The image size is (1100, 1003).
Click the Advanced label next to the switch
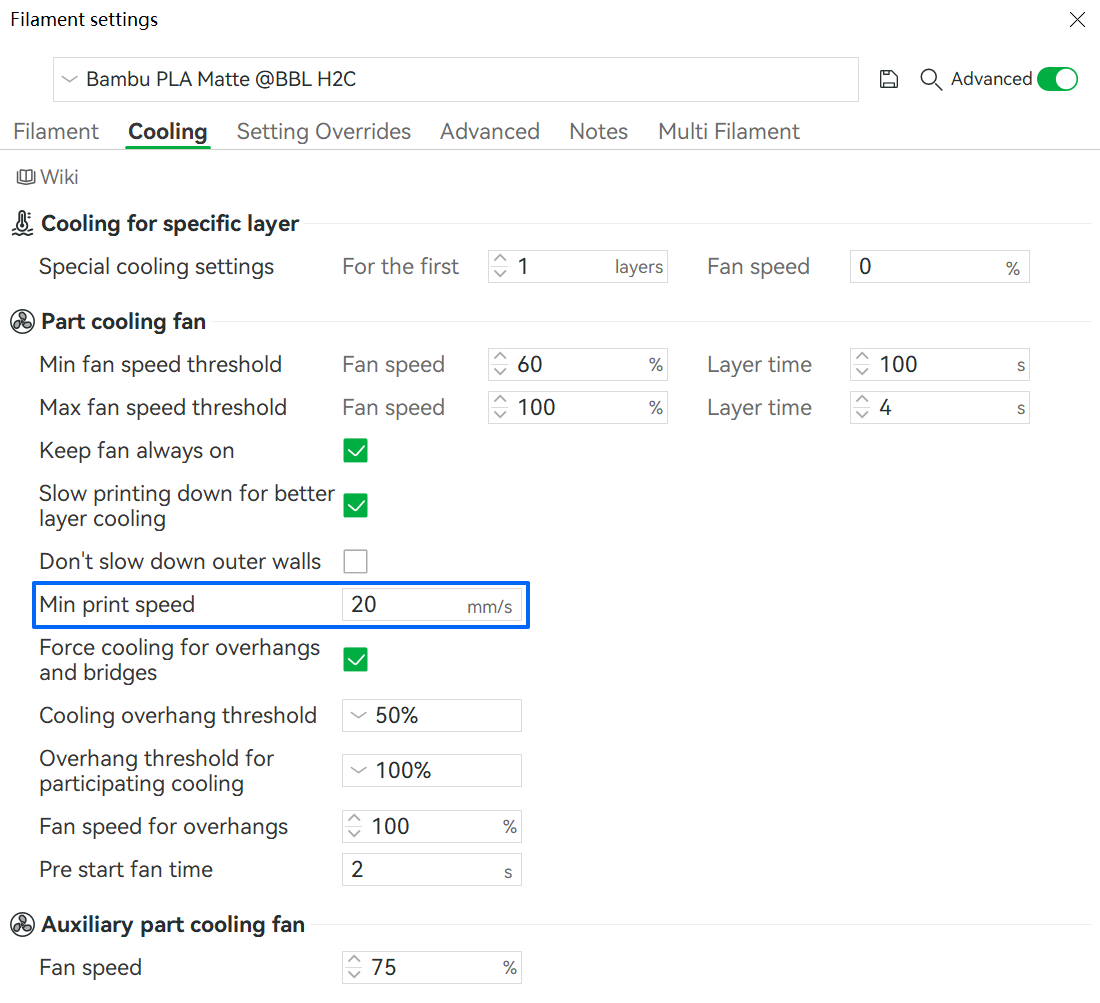991,79
